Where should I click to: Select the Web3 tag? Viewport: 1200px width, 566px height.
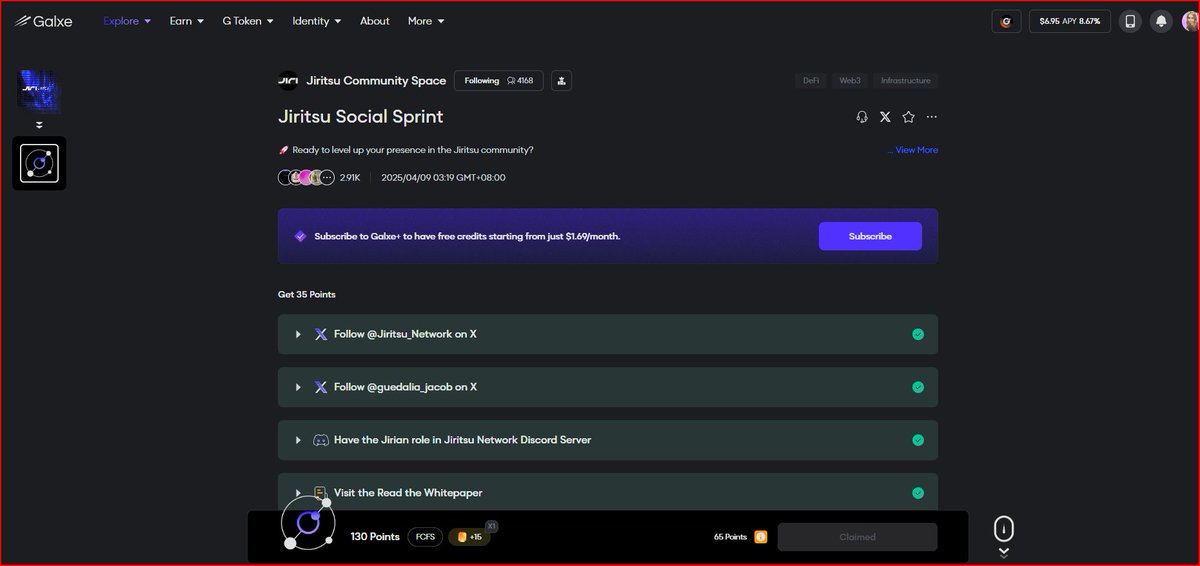click(850, 81)
